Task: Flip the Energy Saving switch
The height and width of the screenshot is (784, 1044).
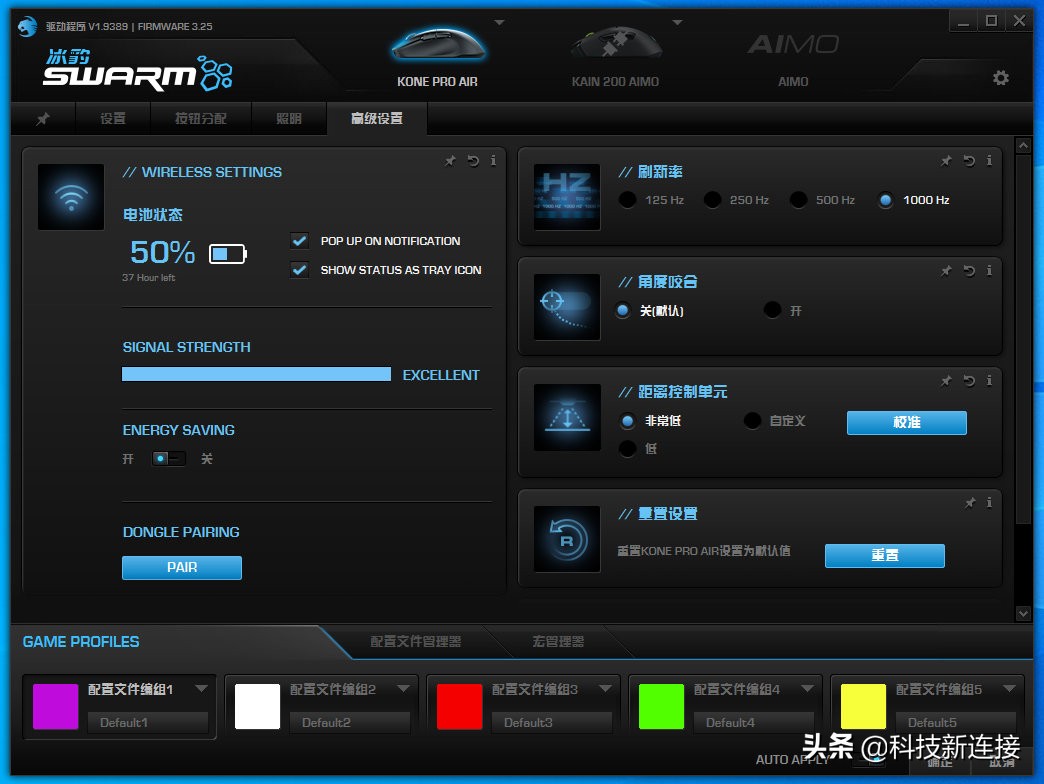Action: [168, 459]
